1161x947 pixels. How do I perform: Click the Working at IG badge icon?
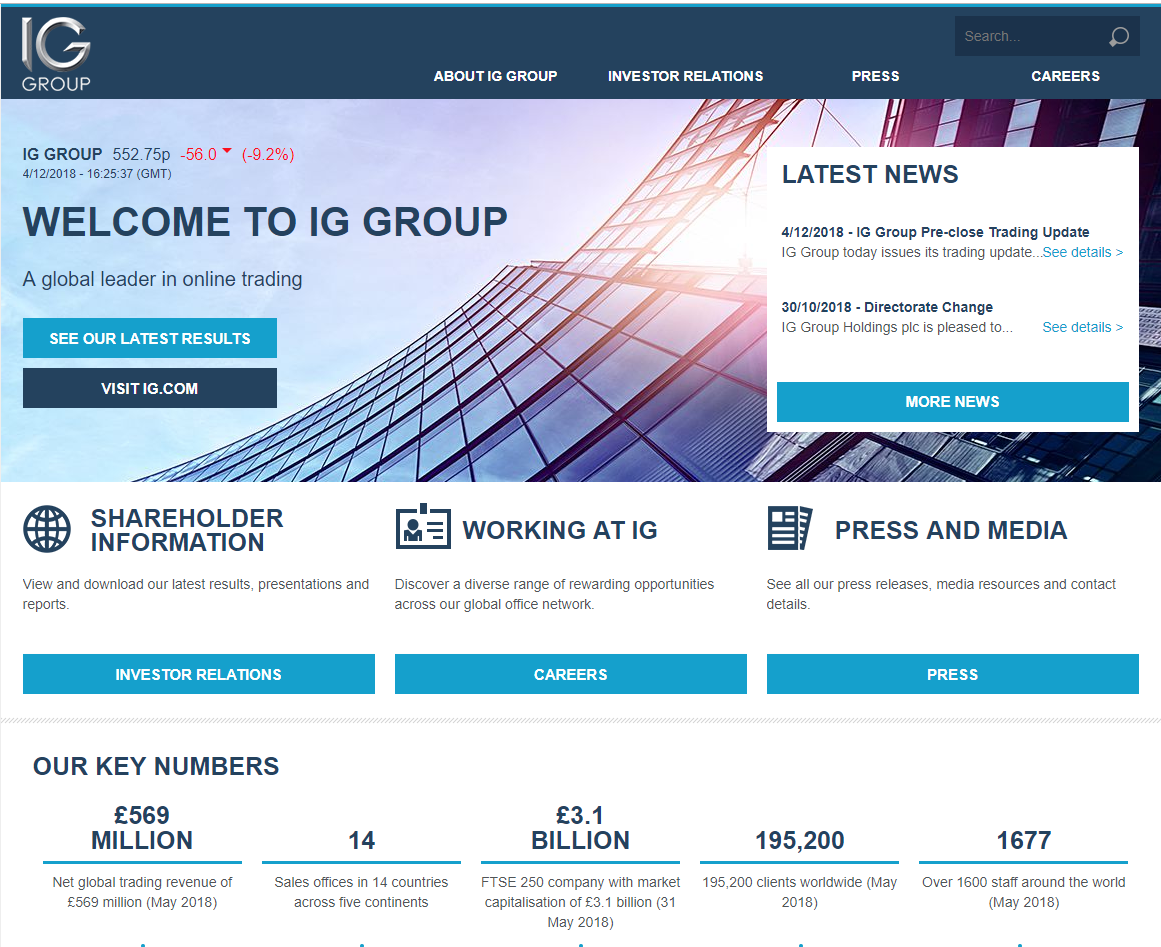tap(423, 526)
